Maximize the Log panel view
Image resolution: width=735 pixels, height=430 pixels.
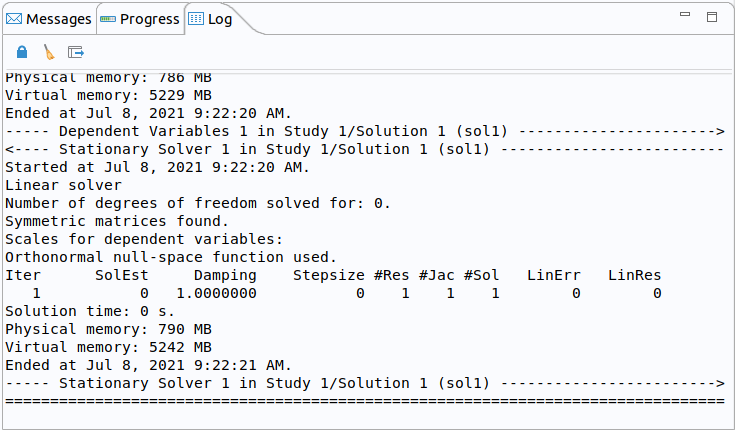(x=712, y=17)
